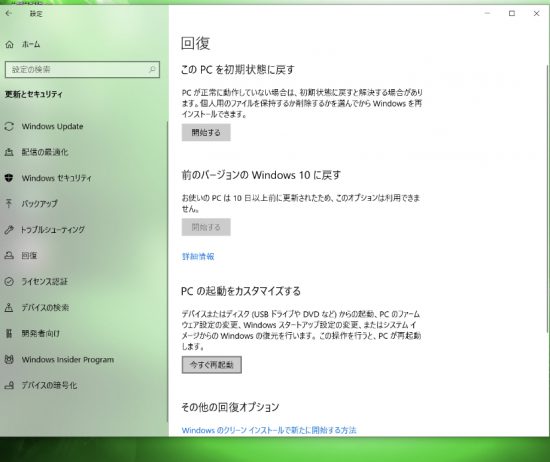Viewport: 550px width, 462px height.
Task: Select the デバイスの検索 icon
Action: [x=9, y=308]
